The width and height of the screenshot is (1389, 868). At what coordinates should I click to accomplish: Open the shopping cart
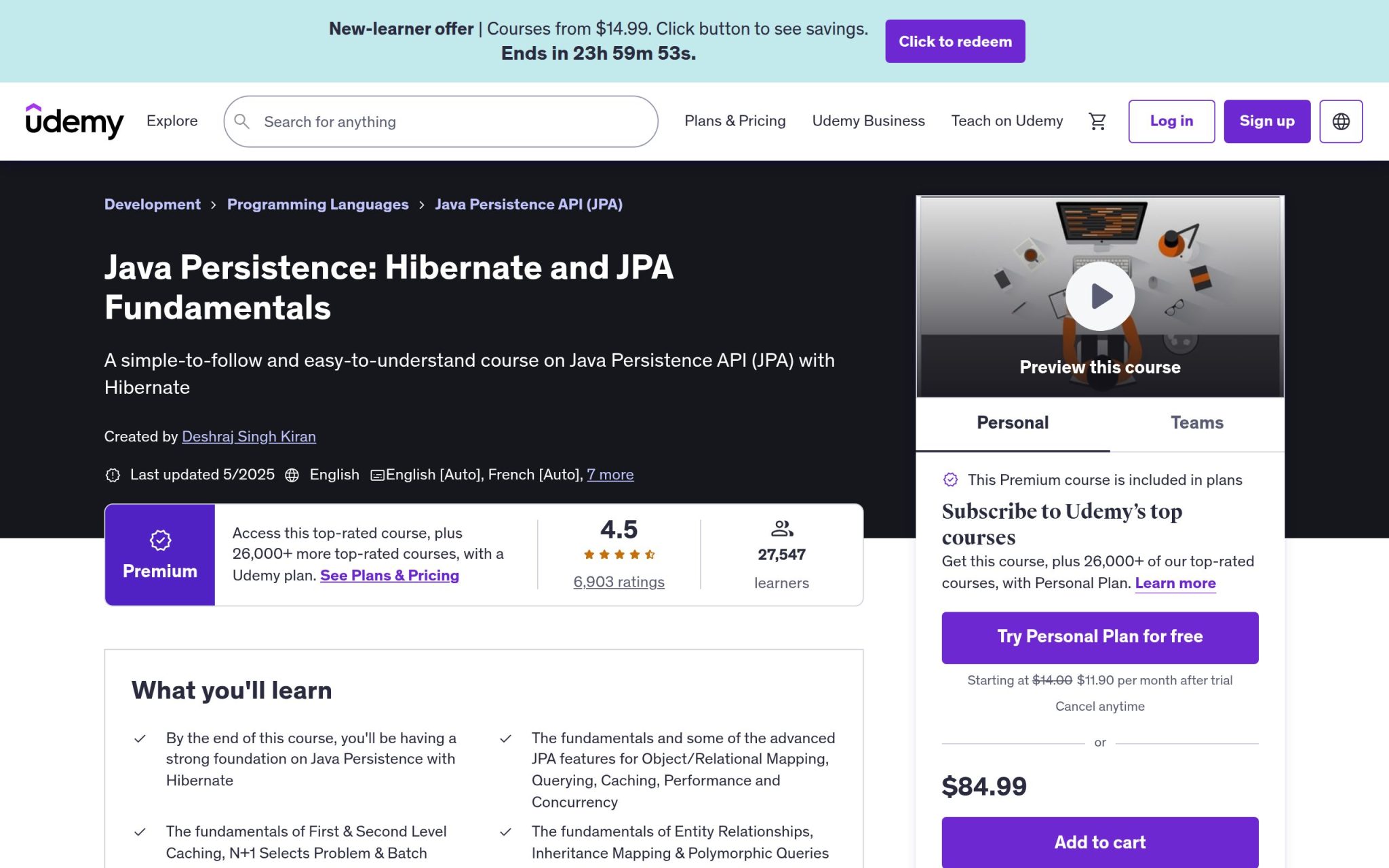(1097, 121)
